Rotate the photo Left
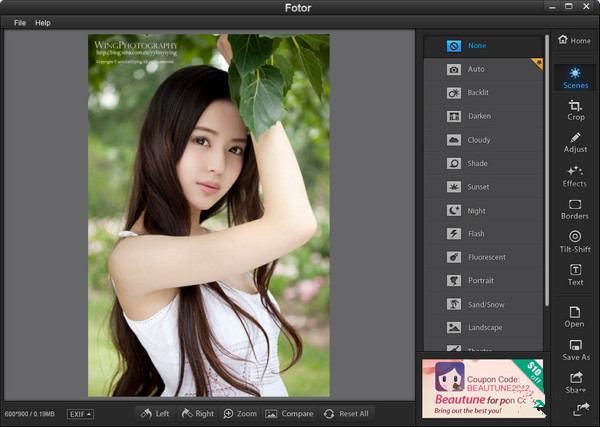600x427 pixels. click(155, 414)
